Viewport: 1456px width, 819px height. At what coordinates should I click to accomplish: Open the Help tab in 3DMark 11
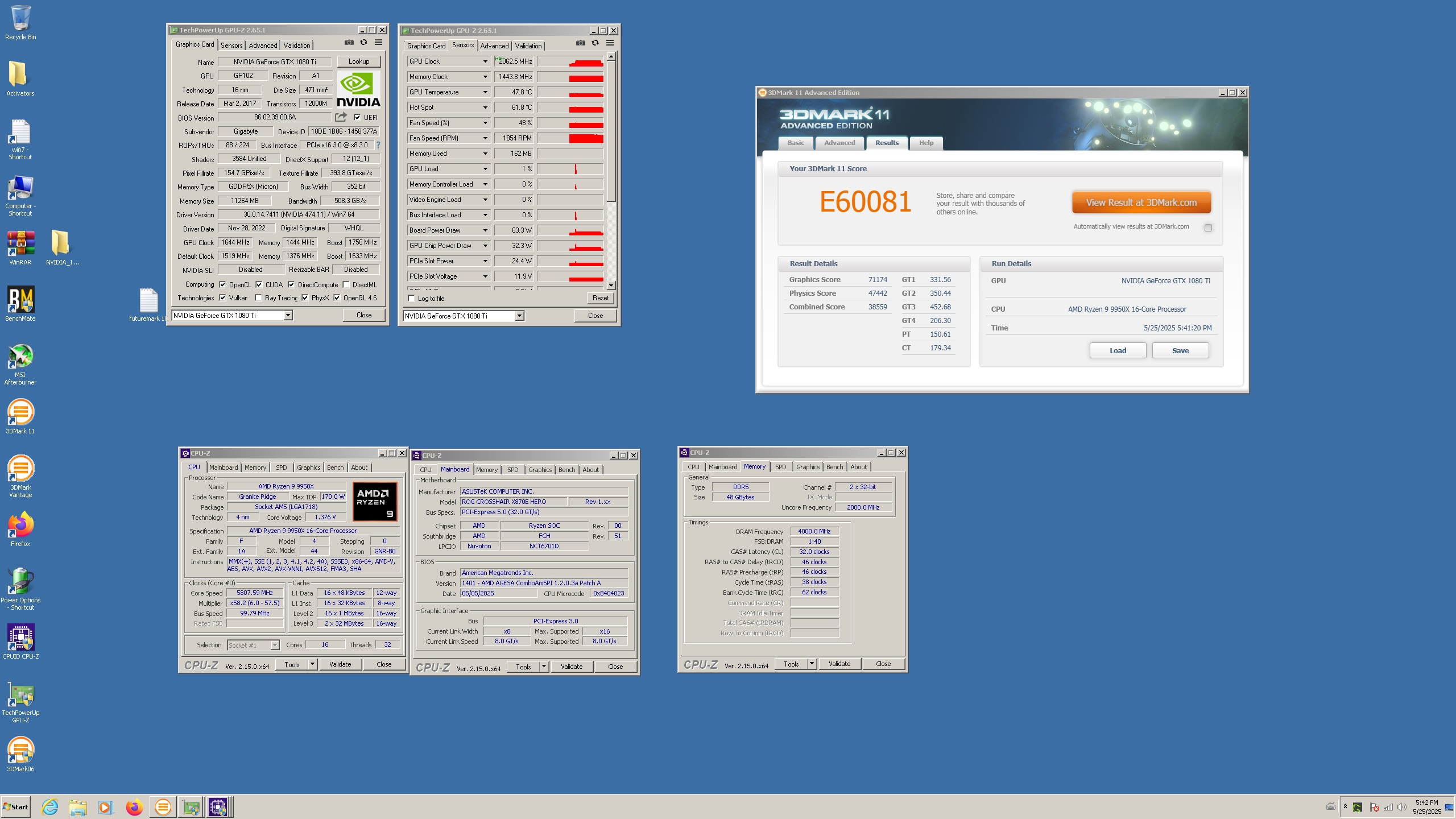click(x=926, y=143)
